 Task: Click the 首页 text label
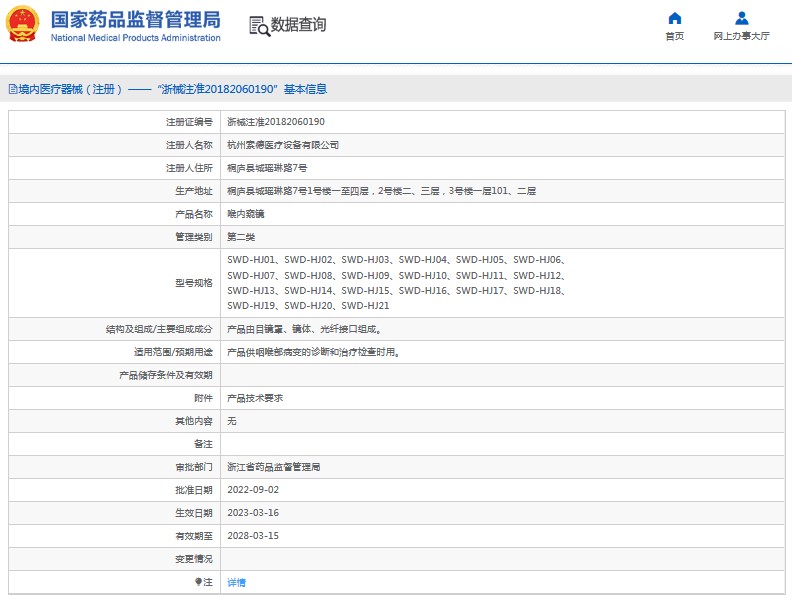(x=674, y=36)
